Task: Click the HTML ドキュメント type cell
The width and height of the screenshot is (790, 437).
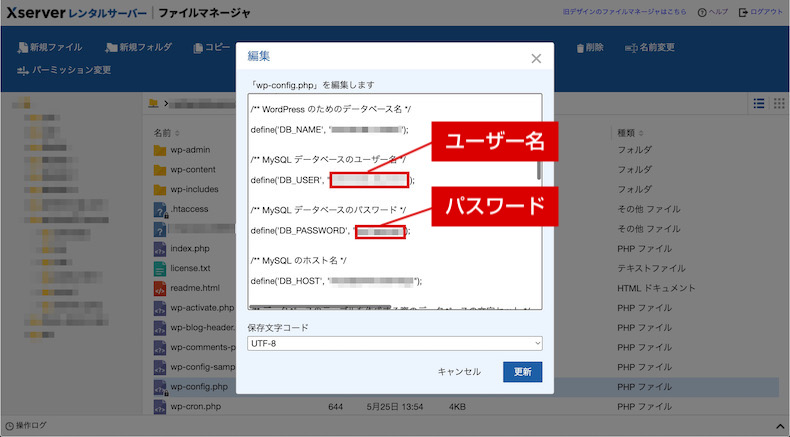Action: [x=656, y=288]
